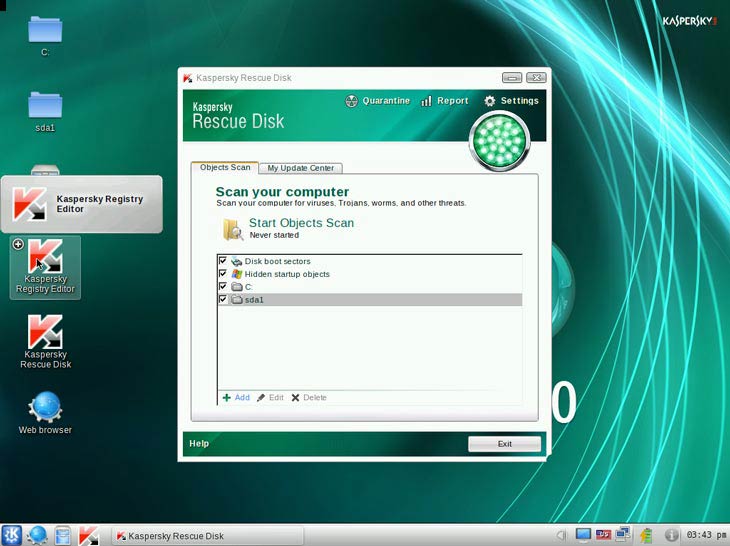Click the Disk boot sectors drive icon

pos(237,261)
